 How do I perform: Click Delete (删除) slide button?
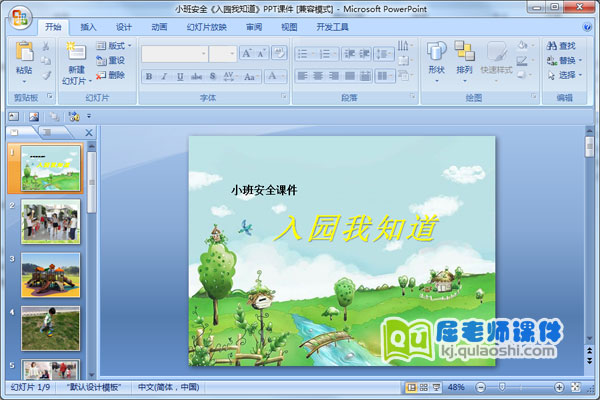point(111,75)
